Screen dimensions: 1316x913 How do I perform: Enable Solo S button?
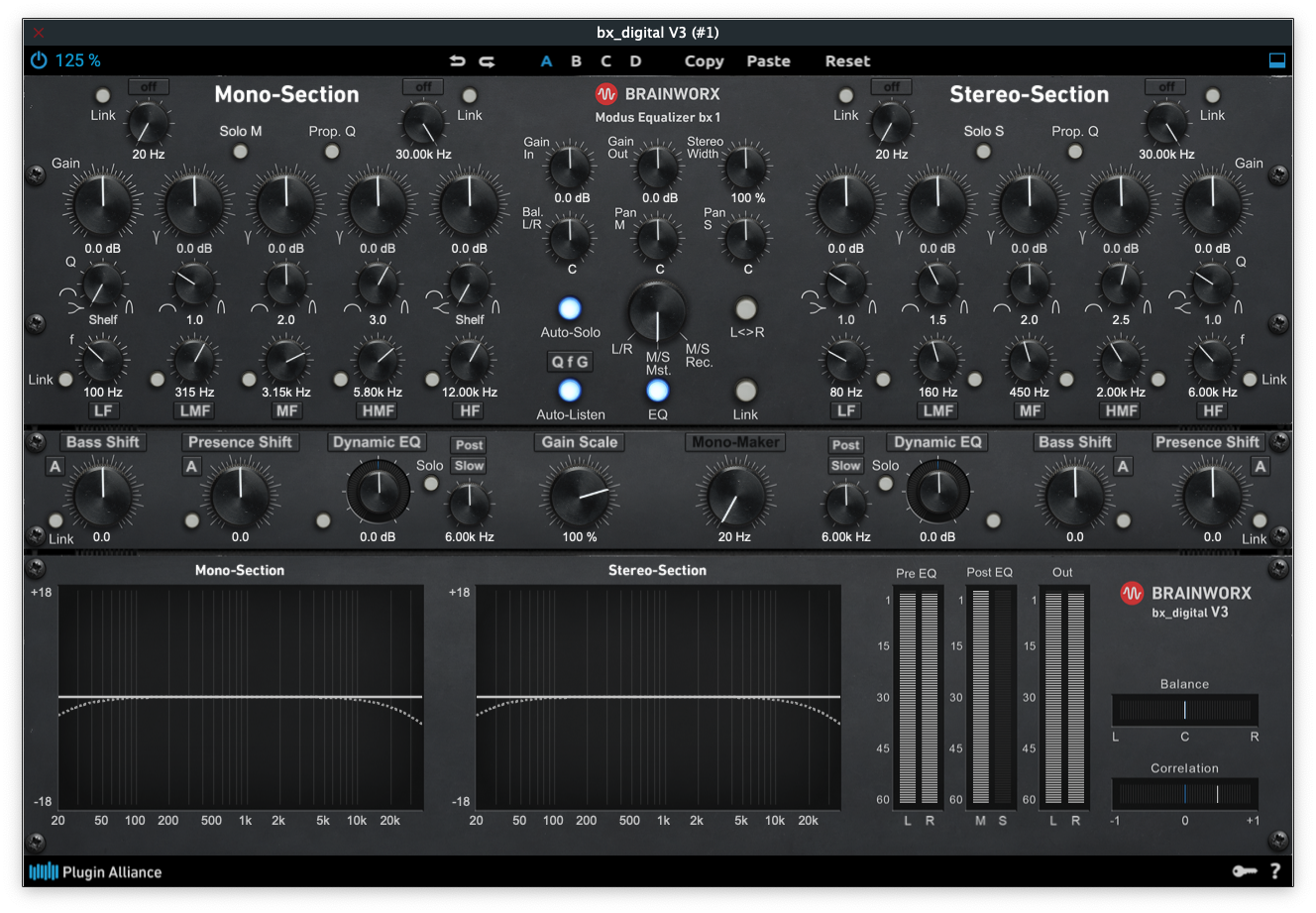(983, 152)
